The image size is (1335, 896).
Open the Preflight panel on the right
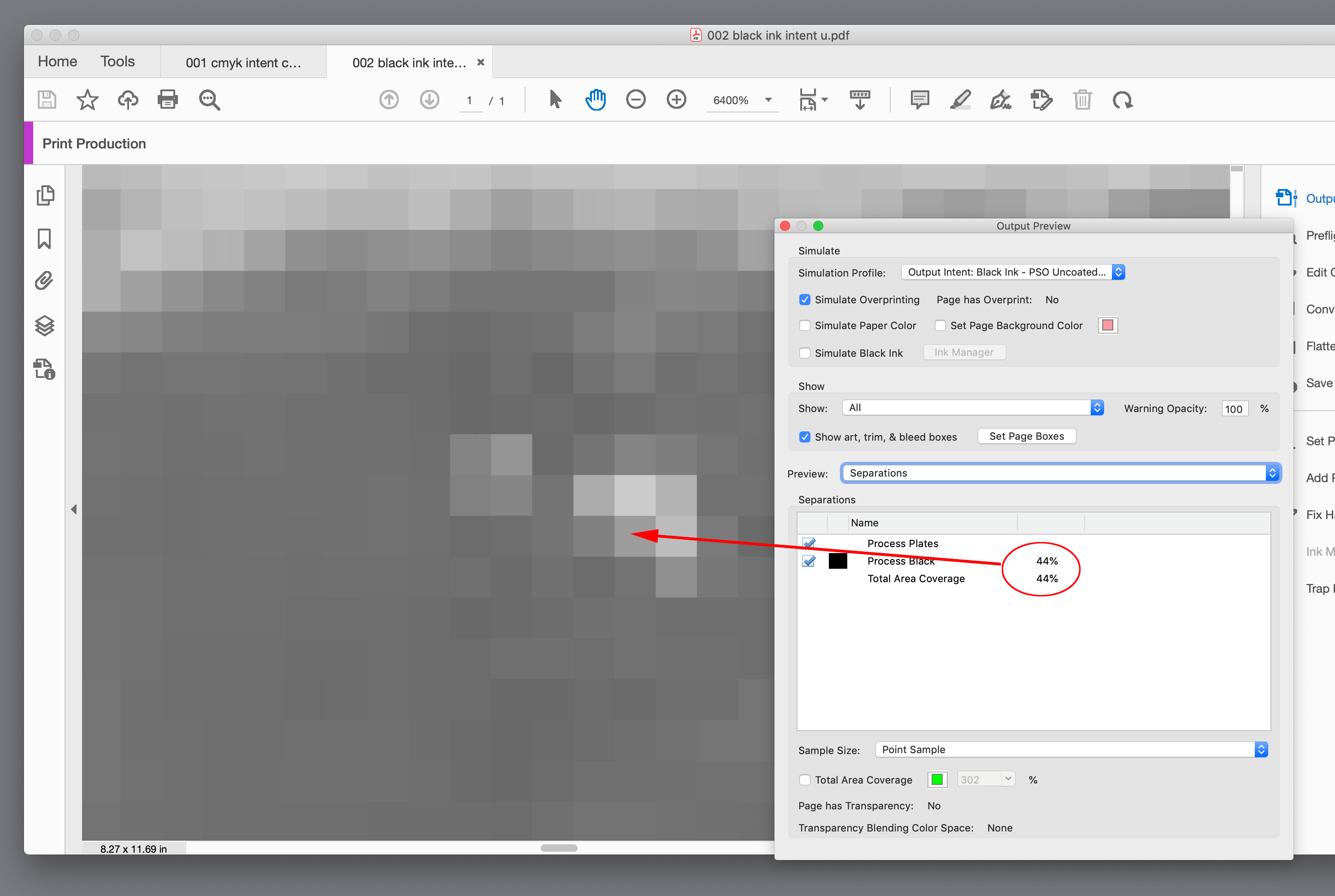click(1321, 236)
